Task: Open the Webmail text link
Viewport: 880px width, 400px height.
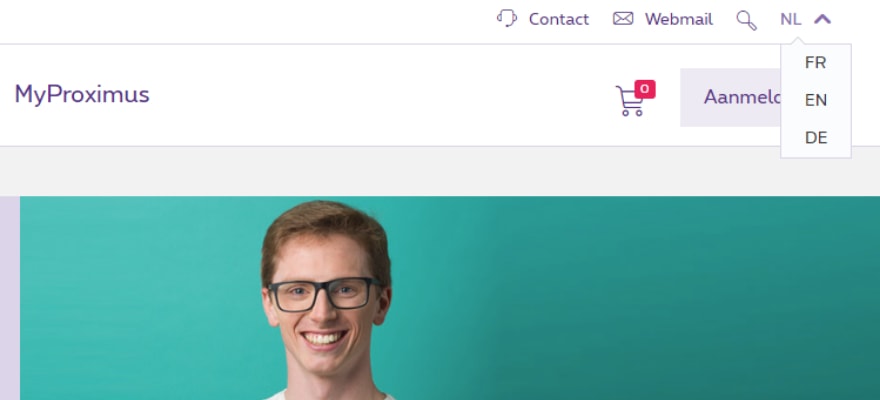Action: tap(679, 20)
